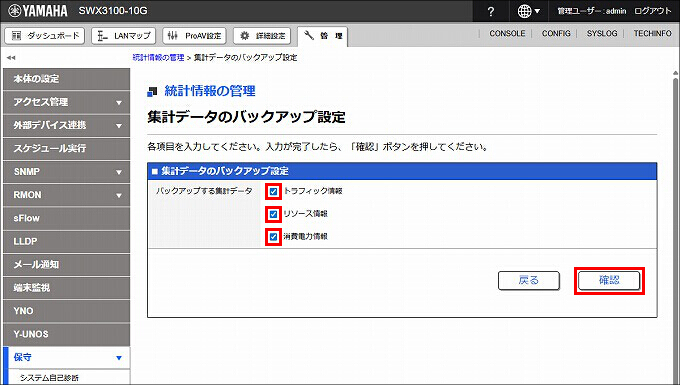Toggle the リソース情報 checkbox
The height and width of the screenshot is (385, 680).
(x=273, y=214)
